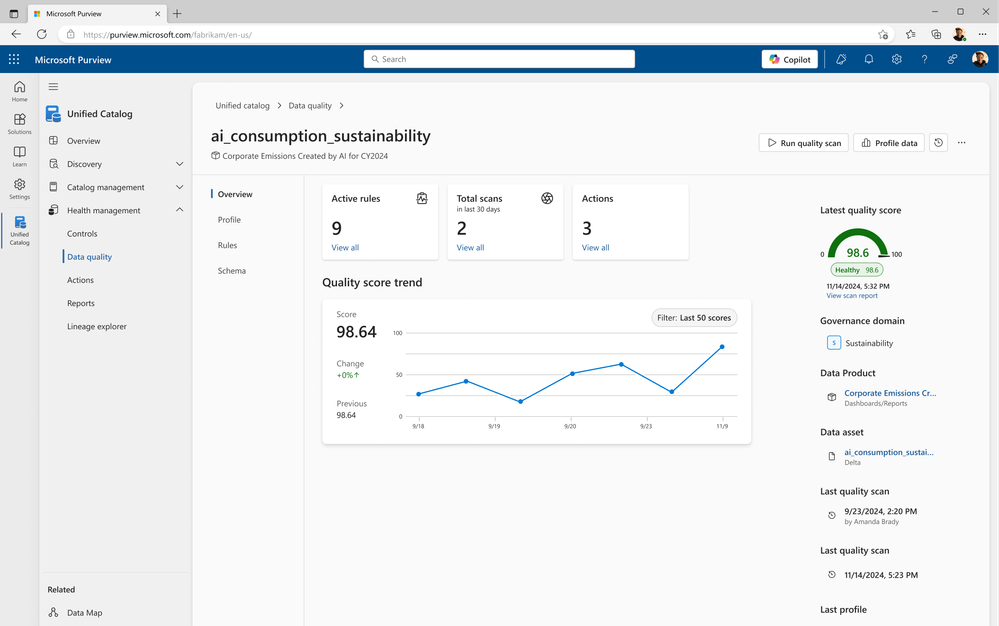
Task: Open Reports under Health management
Action: (81, 303)
